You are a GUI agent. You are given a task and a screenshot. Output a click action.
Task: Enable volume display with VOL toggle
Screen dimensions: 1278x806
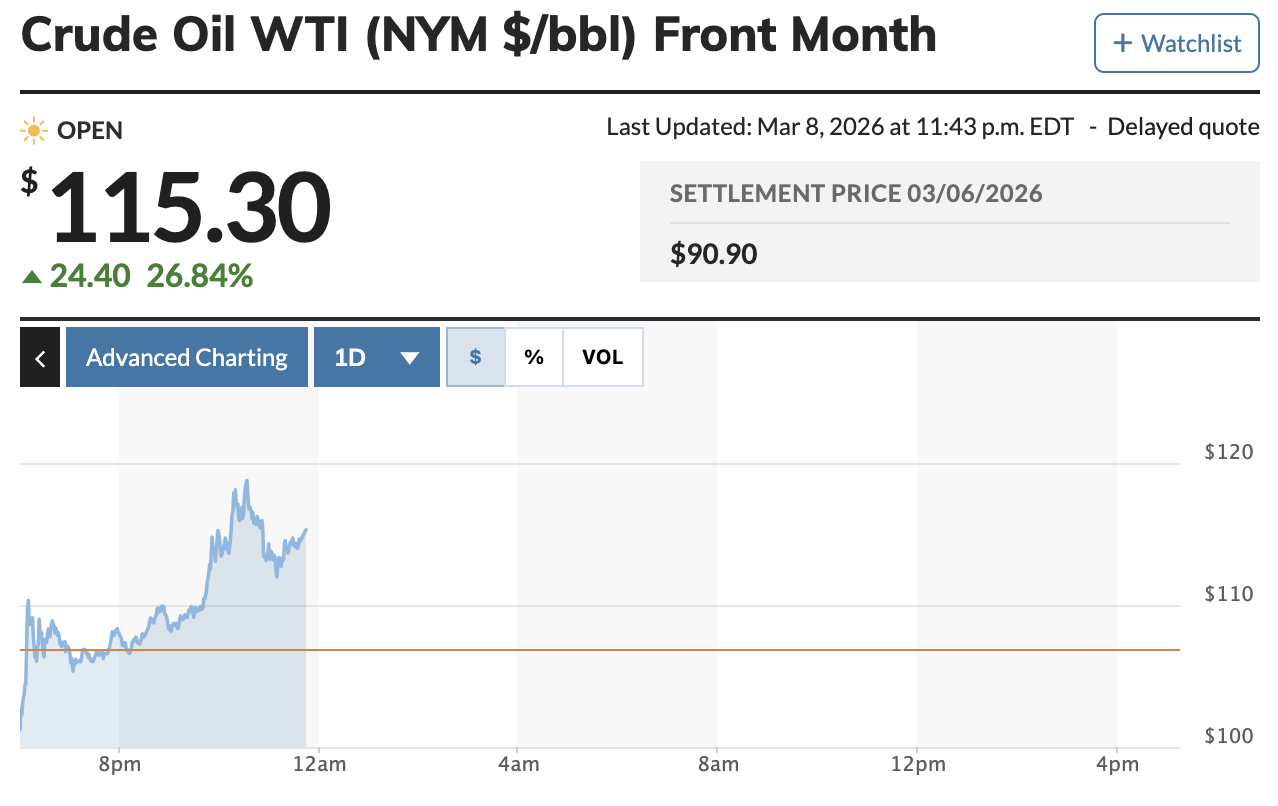[602, 357]
